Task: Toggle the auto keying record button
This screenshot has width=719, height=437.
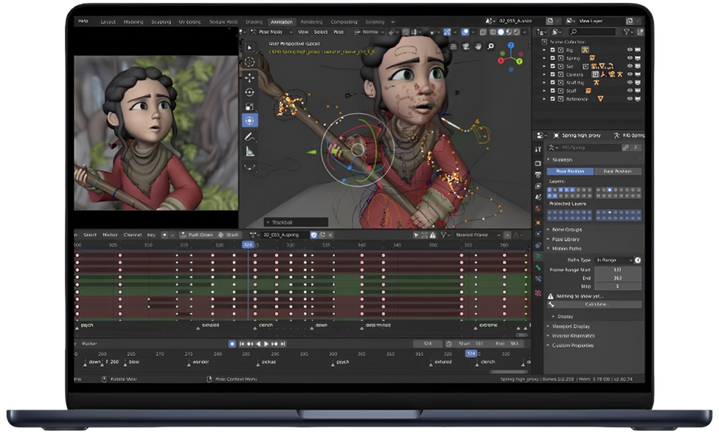Action: 232,343
